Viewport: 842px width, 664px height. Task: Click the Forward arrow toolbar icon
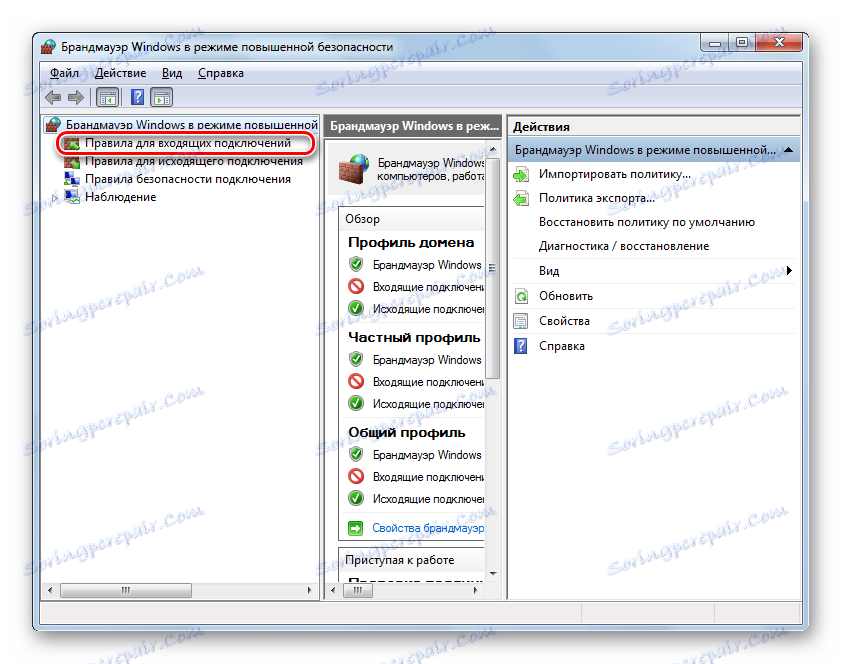click(x=76, y=97)
